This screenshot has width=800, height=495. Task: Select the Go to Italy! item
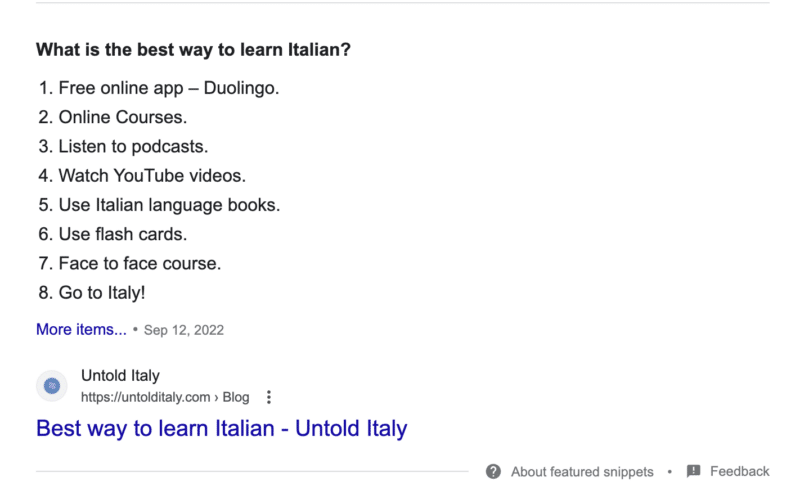tap(102, 293)
